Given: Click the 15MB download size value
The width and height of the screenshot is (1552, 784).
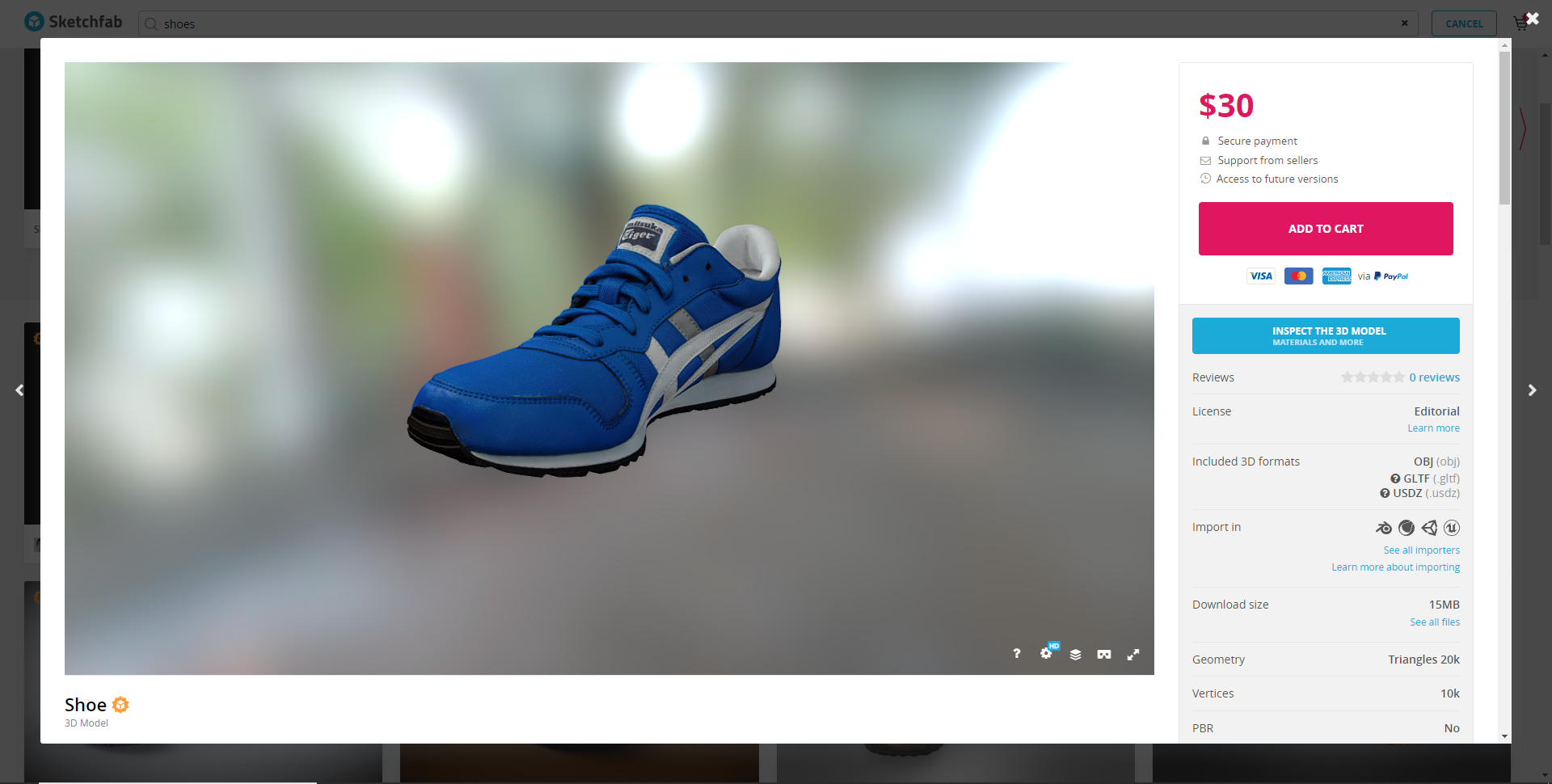Looking at the screenshot, I should [x=1444, y=605].
